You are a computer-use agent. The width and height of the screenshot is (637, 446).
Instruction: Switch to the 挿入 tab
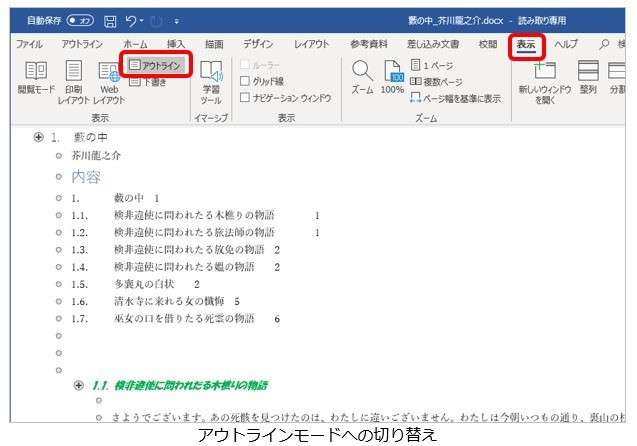click(176, 45)
